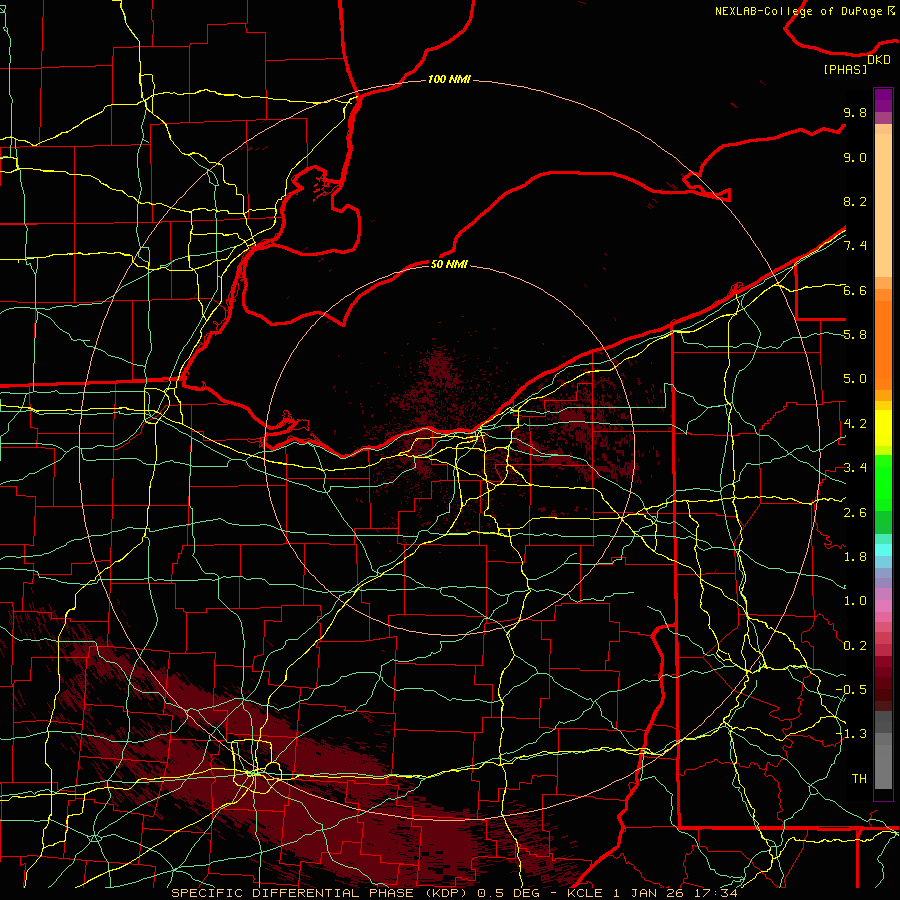Click the 6.6 scale value
The width and height of the screenshot is (900, 900).
[855, 290]
